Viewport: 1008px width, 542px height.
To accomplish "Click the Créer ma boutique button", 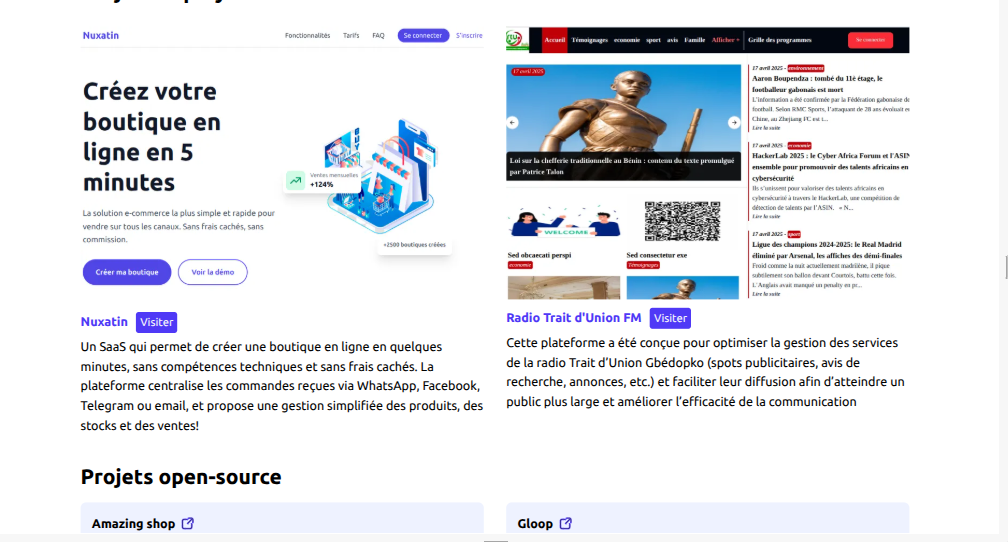I will (x=127, y=272).
